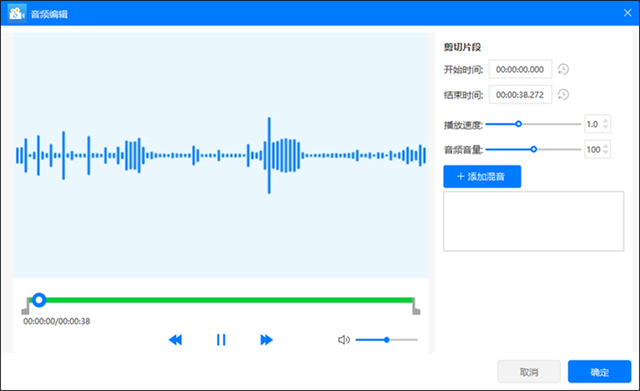This screenshot has height=391, width=640.
Task: Click the 添加混音 button
Action: [x=482, y=176]
